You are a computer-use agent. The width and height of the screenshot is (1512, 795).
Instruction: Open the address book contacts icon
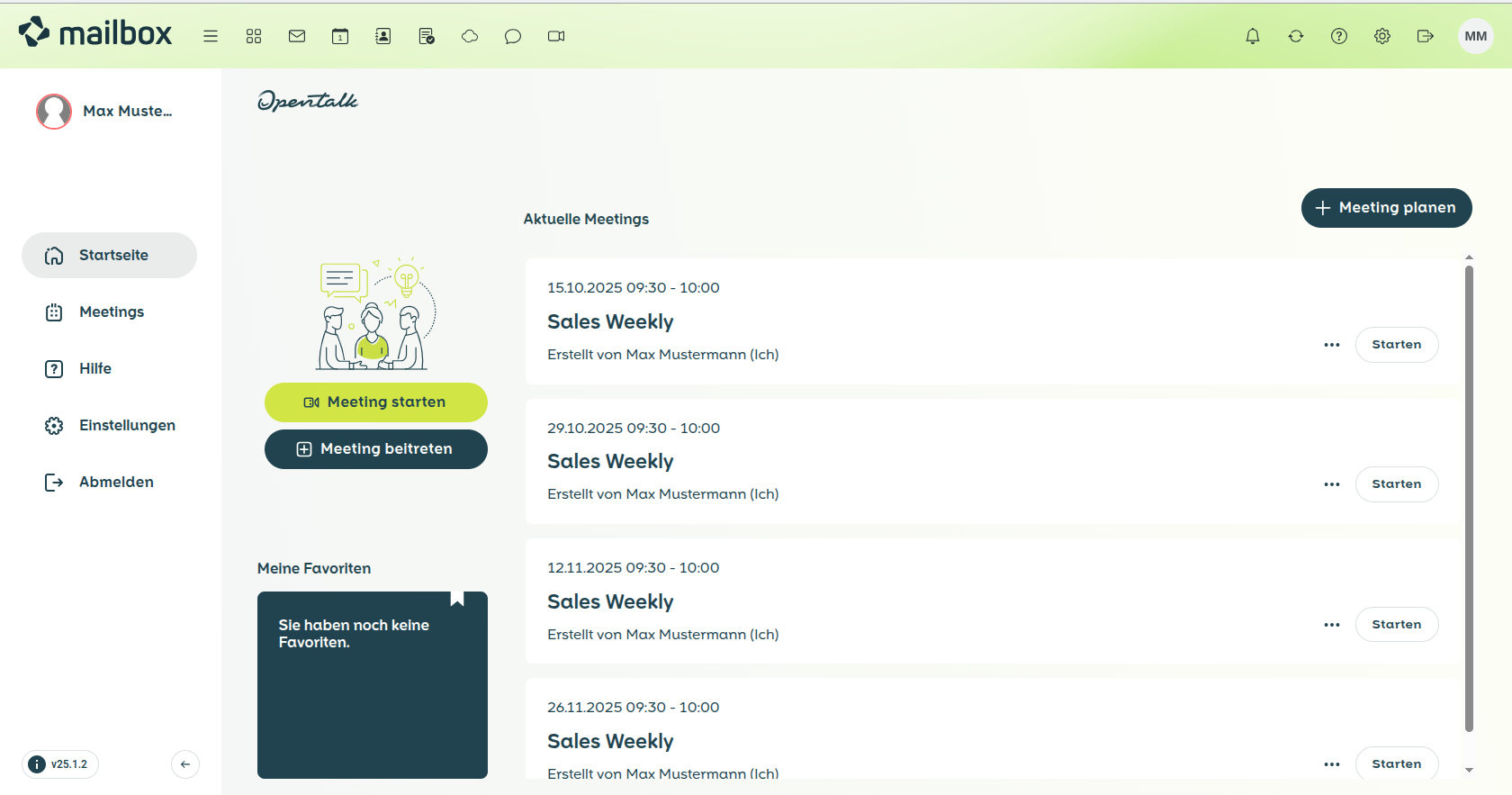tap(383, 36)
